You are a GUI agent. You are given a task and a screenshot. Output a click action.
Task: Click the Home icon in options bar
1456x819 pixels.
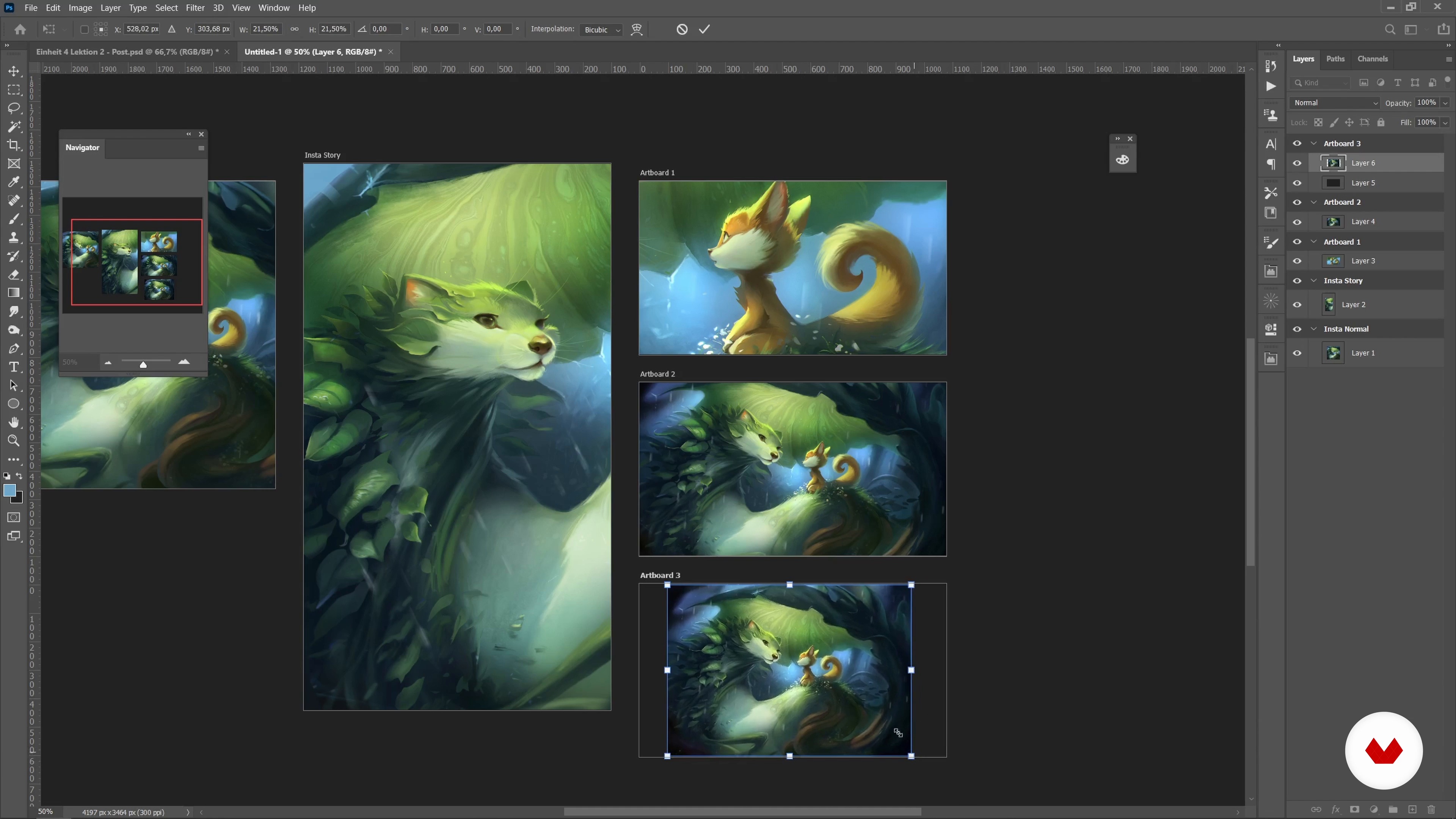tap(20, 30)
